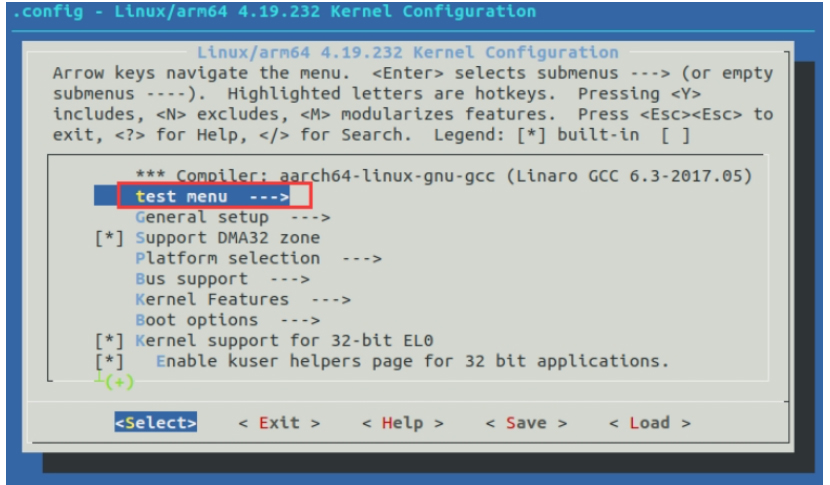Open General setup submenu
The image size is (830, 485).
click(233, 217)
